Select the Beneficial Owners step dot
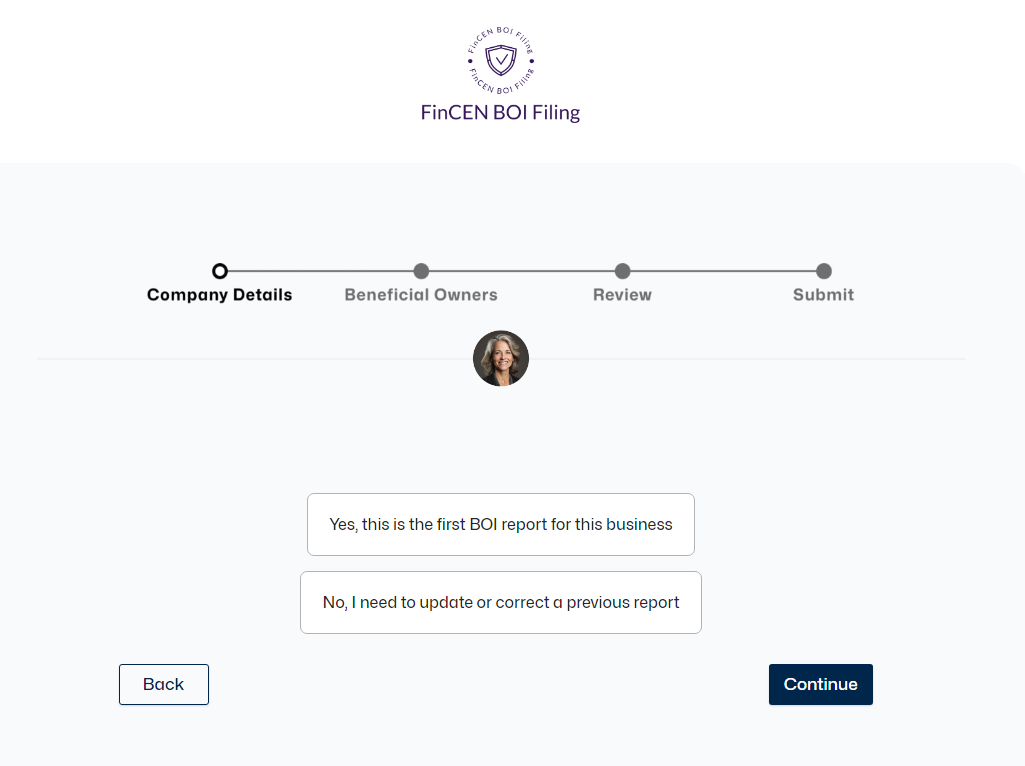 coord(422,271)
